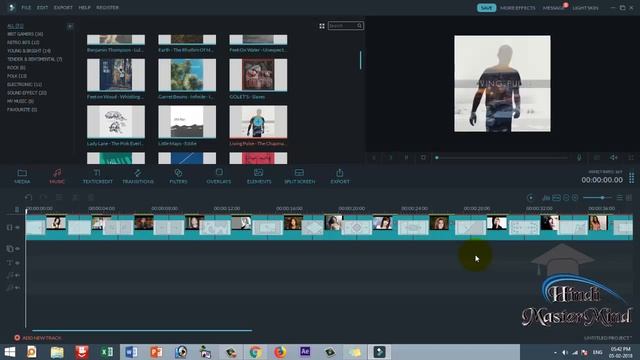640x360 pixels.
Task: Select the Rock music category
Action: (x=16, y=68)
